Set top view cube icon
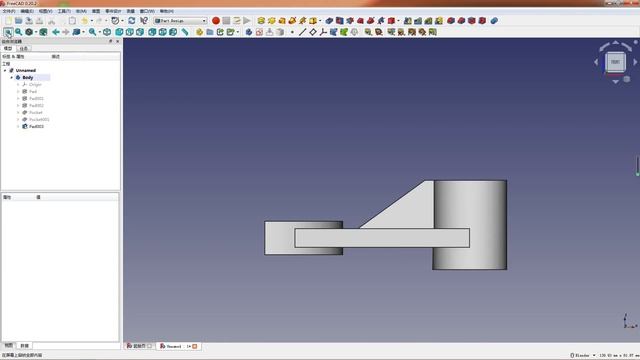Image resolution: width=640 pixels, height=360 pixels. point(130,32)
